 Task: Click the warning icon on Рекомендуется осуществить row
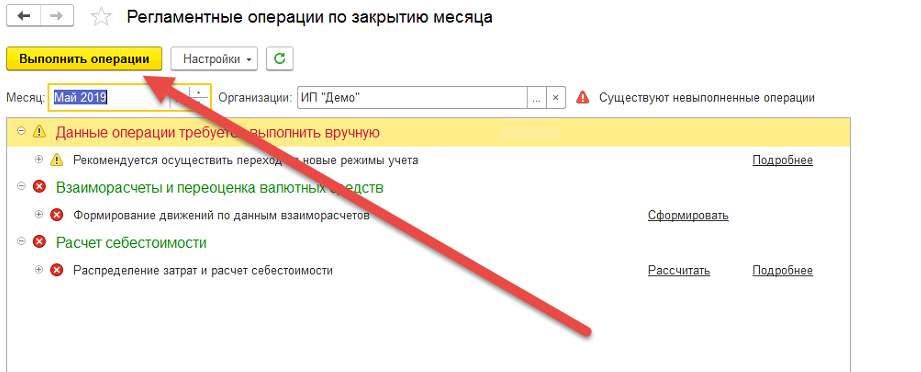(56, 160)
